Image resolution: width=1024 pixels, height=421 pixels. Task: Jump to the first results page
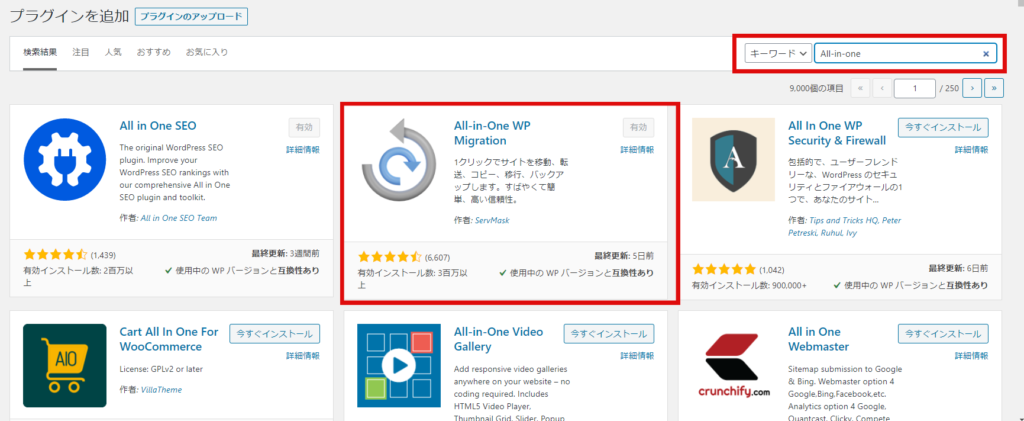pos(860,87)
